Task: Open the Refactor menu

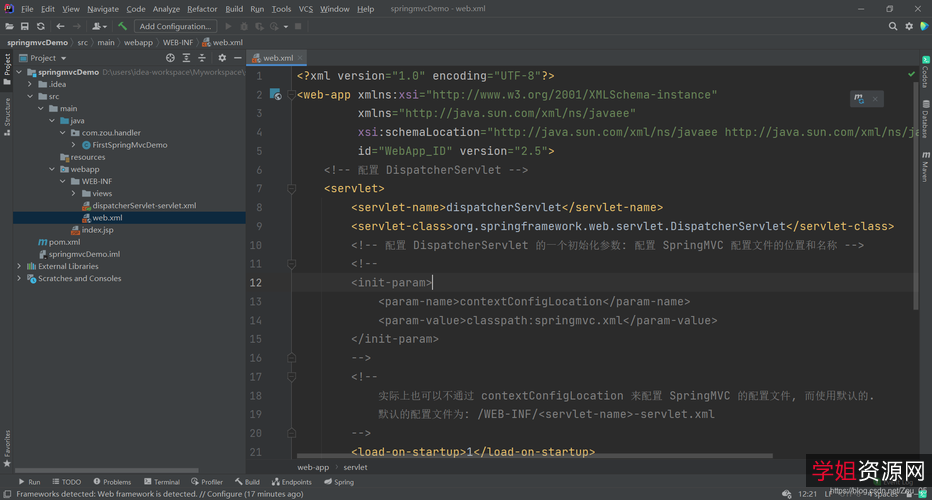Action: (x=202, y=9)
